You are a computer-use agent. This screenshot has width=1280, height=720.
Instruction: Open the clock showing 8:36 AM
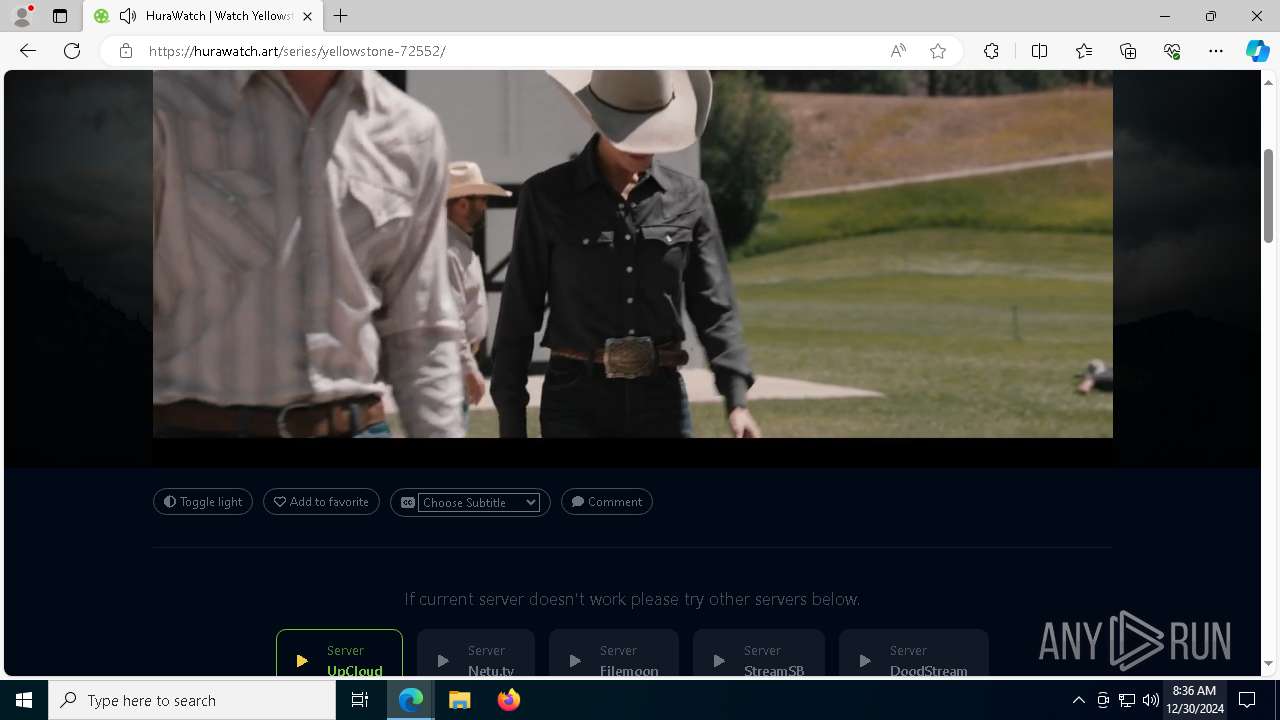(1194, 700)
